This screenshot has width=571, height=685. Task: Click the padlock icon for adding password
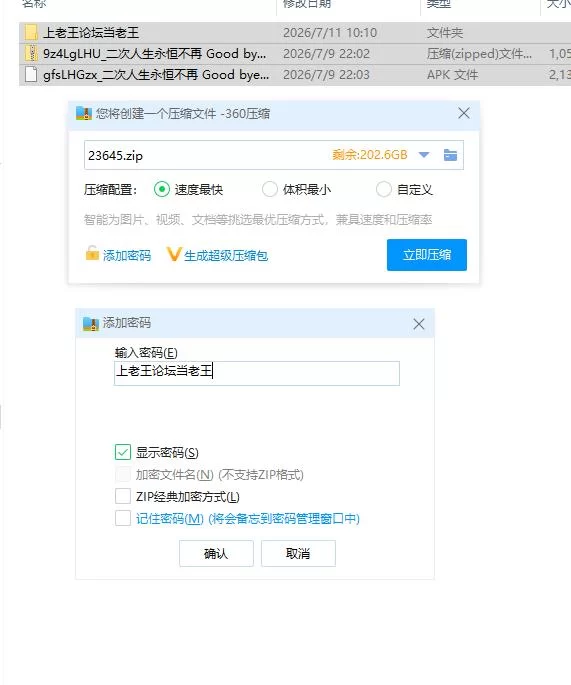92,253
